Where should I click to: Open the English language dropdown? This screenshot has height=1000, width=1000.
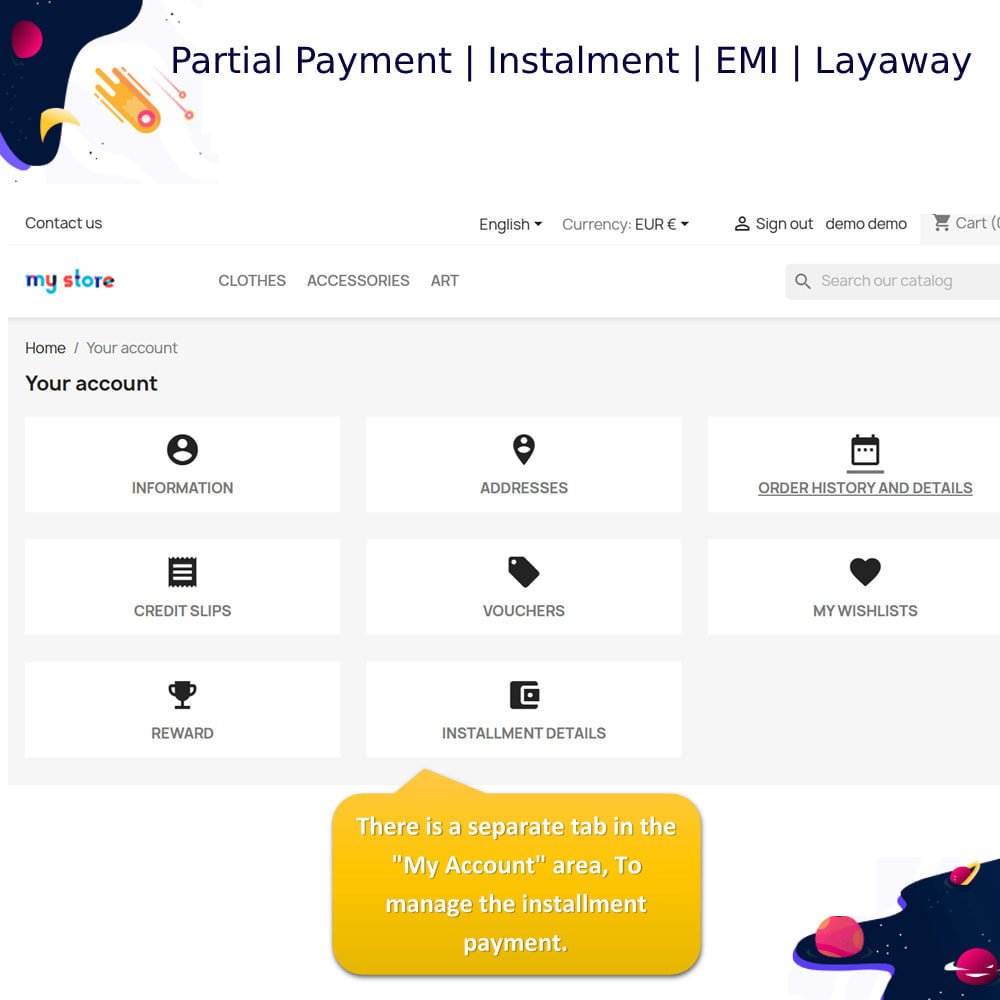[510, 224]
